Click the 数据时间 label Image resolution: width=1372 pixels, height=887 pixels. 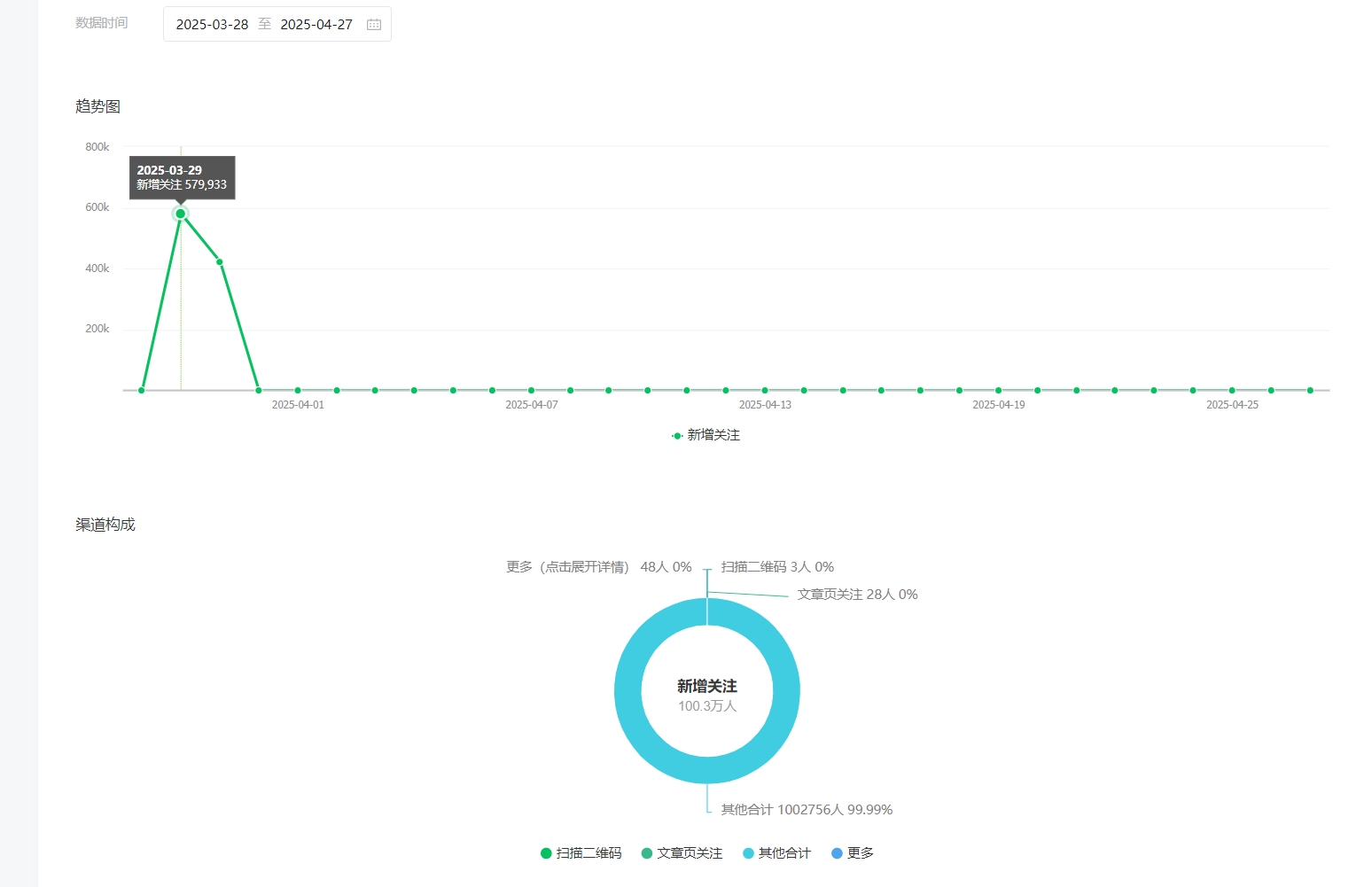click(x=101, y=23)
